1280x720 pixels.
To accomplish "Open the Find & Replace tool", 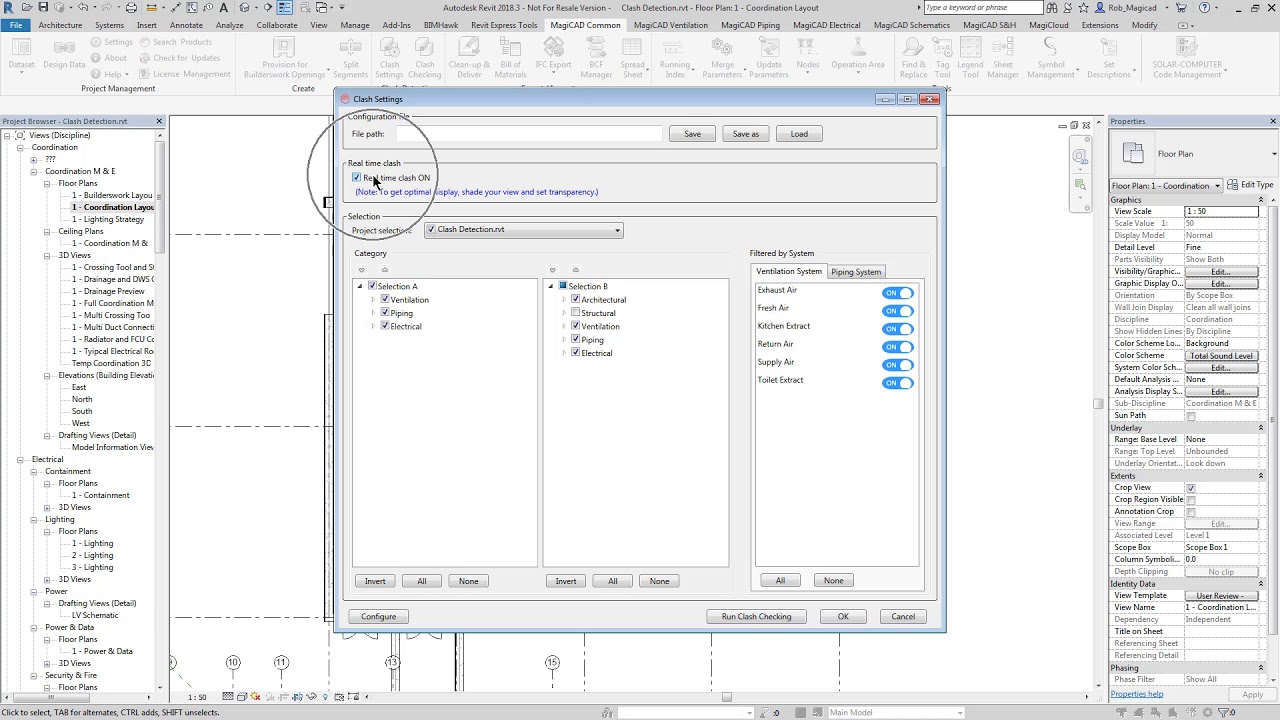I will click(x=913, y=59).
